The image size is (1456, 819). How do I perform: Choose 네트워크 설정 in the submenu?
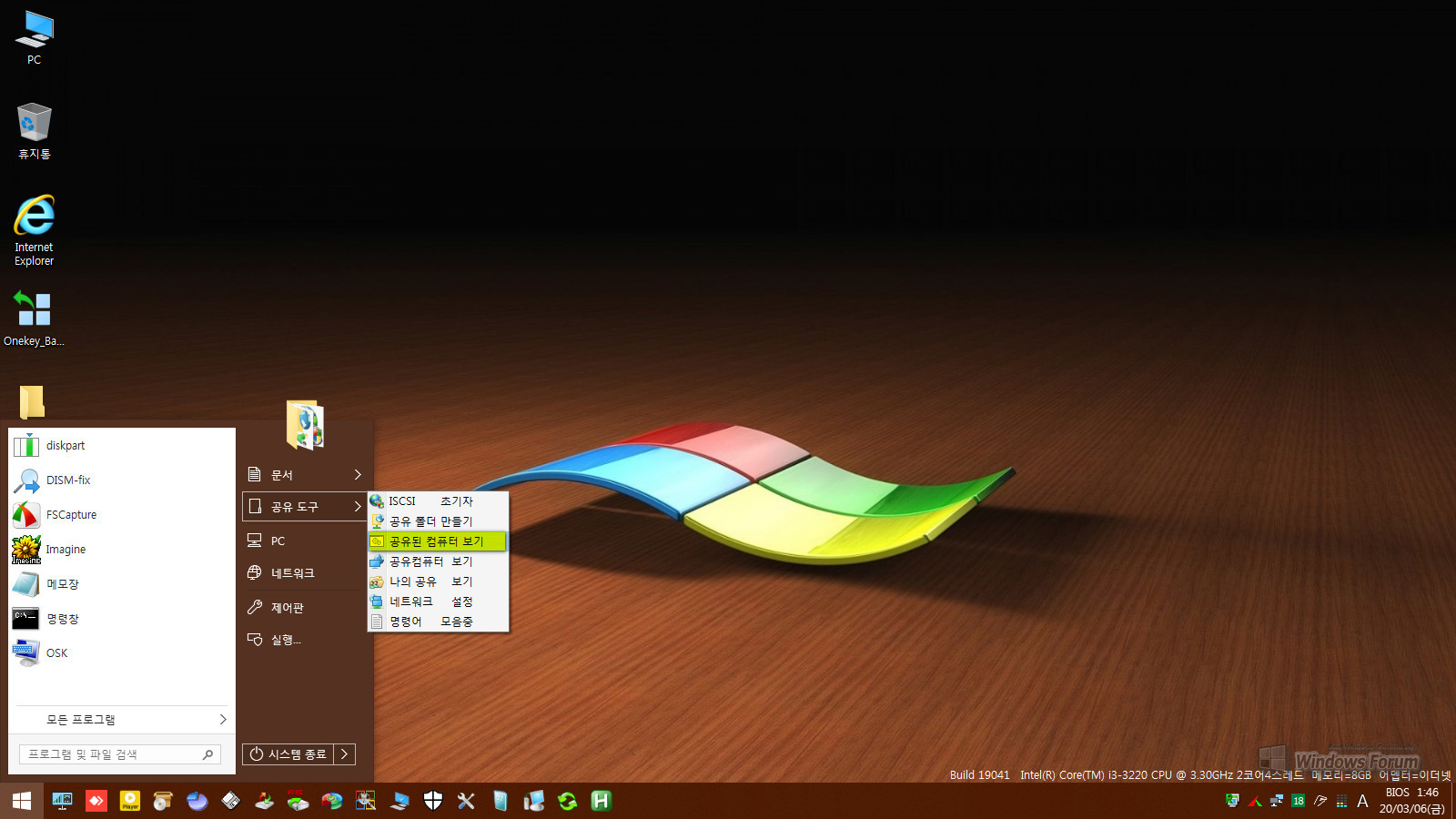pyautogui.click(x=438, y=602)
